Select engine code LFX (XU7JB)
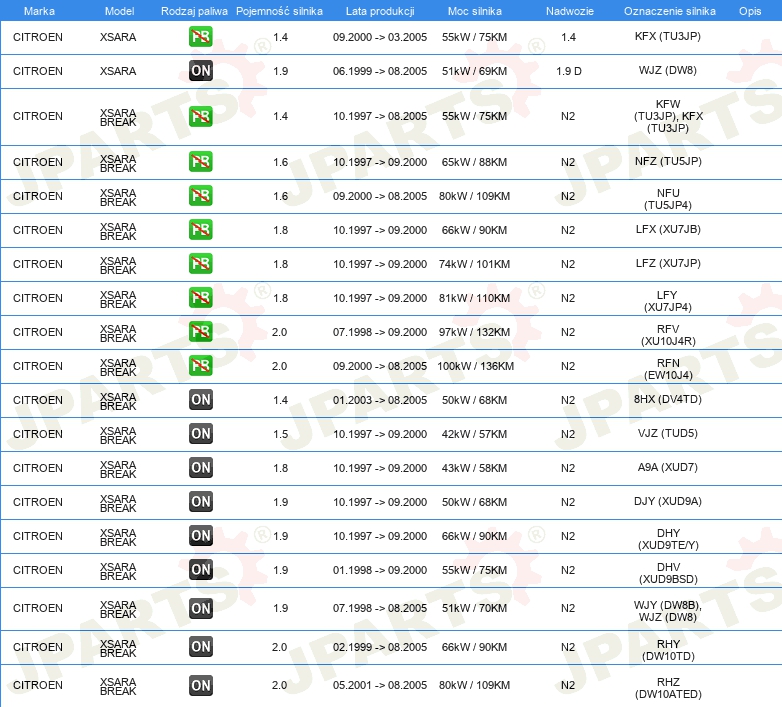This screenshot has width=782, height=707. [x=668, y=229]
